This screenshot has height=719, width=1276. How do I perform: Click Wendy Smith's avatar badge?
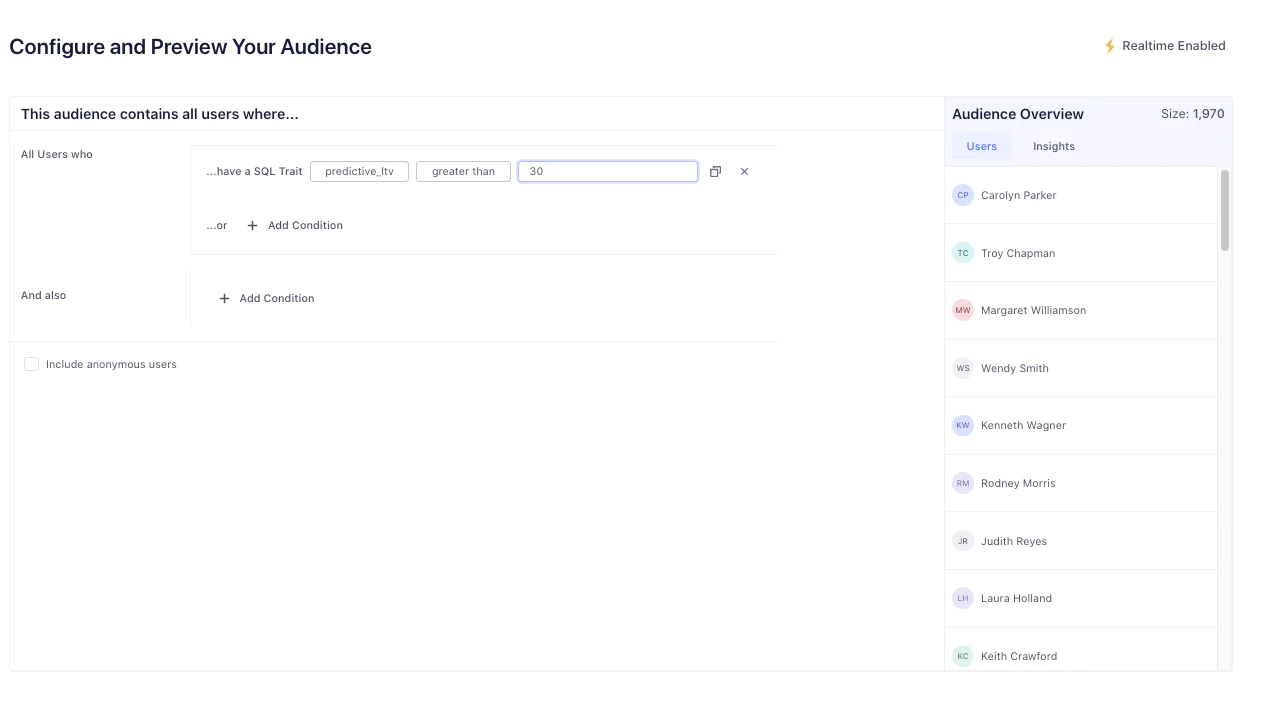tap(962, 368)
